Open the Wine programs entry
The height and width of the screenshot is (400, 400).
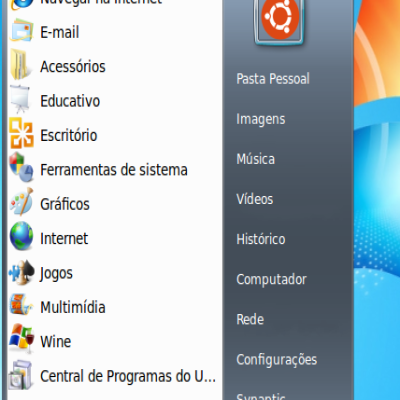click(x=55, y=342)
